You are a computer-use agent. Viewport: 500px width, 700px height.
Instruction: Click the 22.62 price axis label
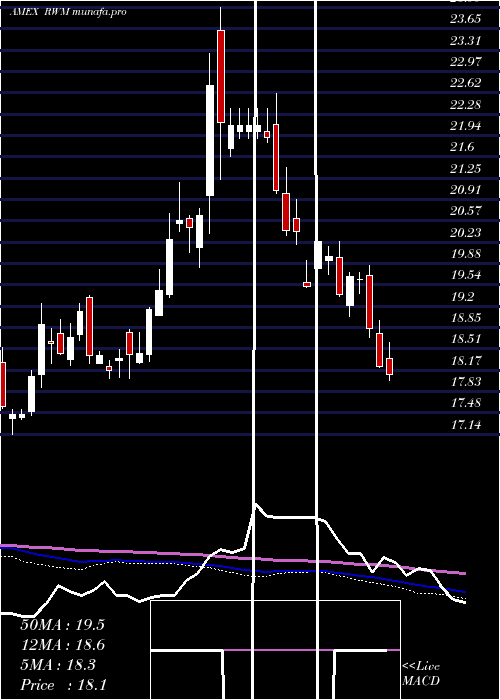coord(466,83)
